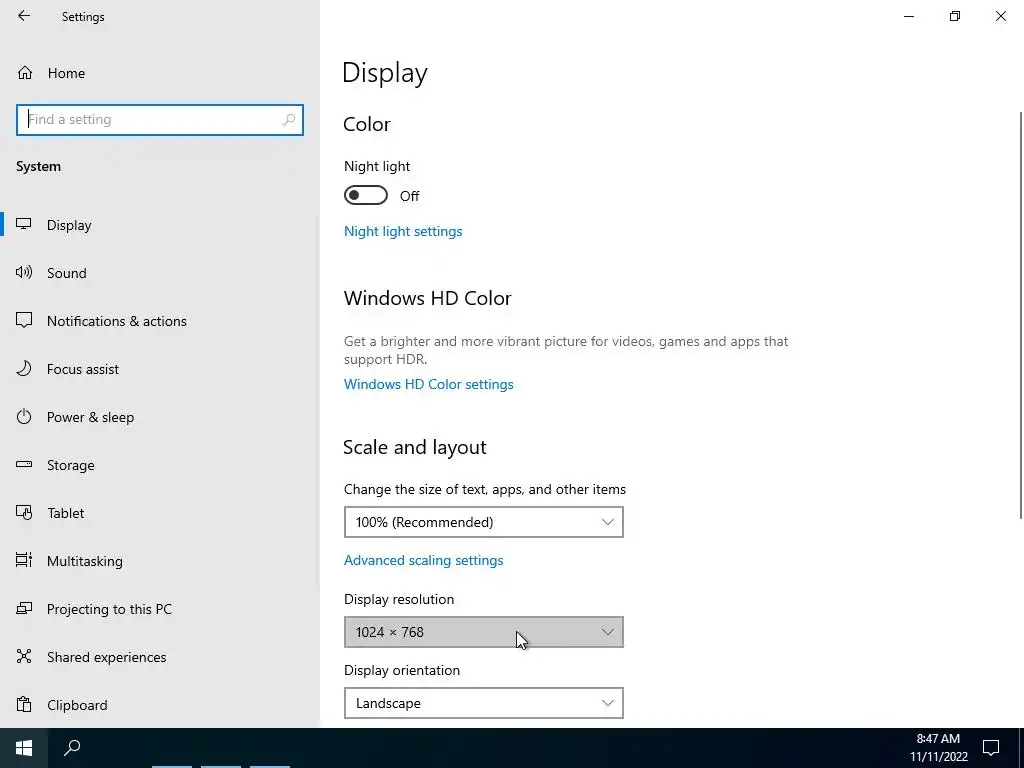Image resolution: width=1024 pixels, height=768 pixels.
Task: Click the back arrow in Settings
Action: coord(24,16)
